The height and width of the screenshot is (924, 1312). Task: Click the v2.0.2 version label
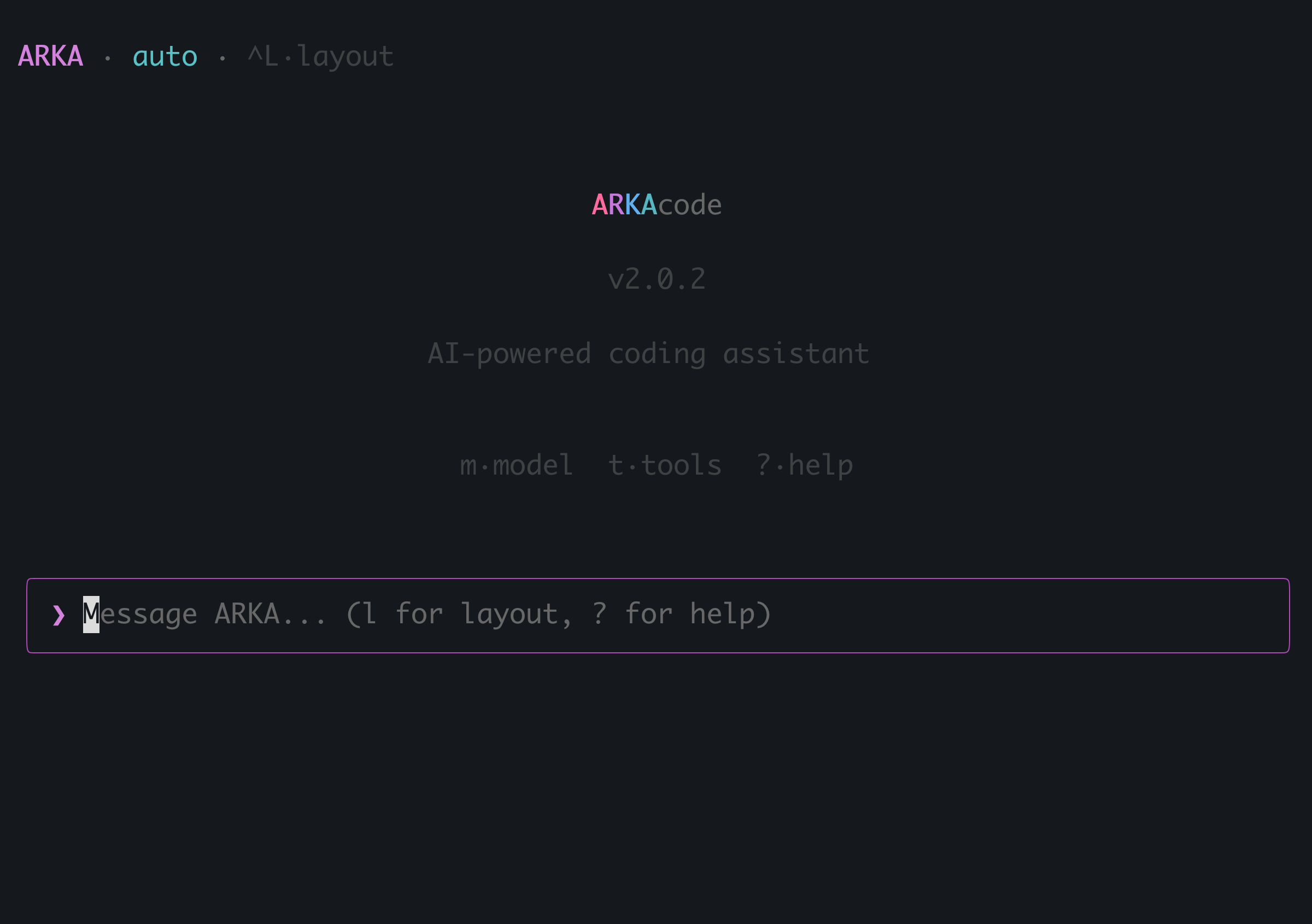[x=656, y=279]
